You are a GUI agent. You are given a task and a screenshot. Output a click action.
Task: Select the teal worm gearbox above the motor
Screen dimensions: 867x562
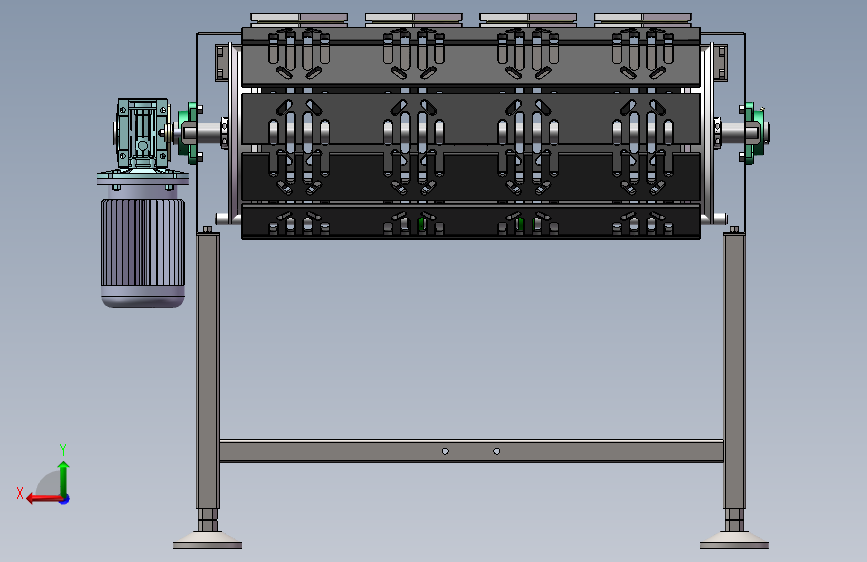coord(142,133)
